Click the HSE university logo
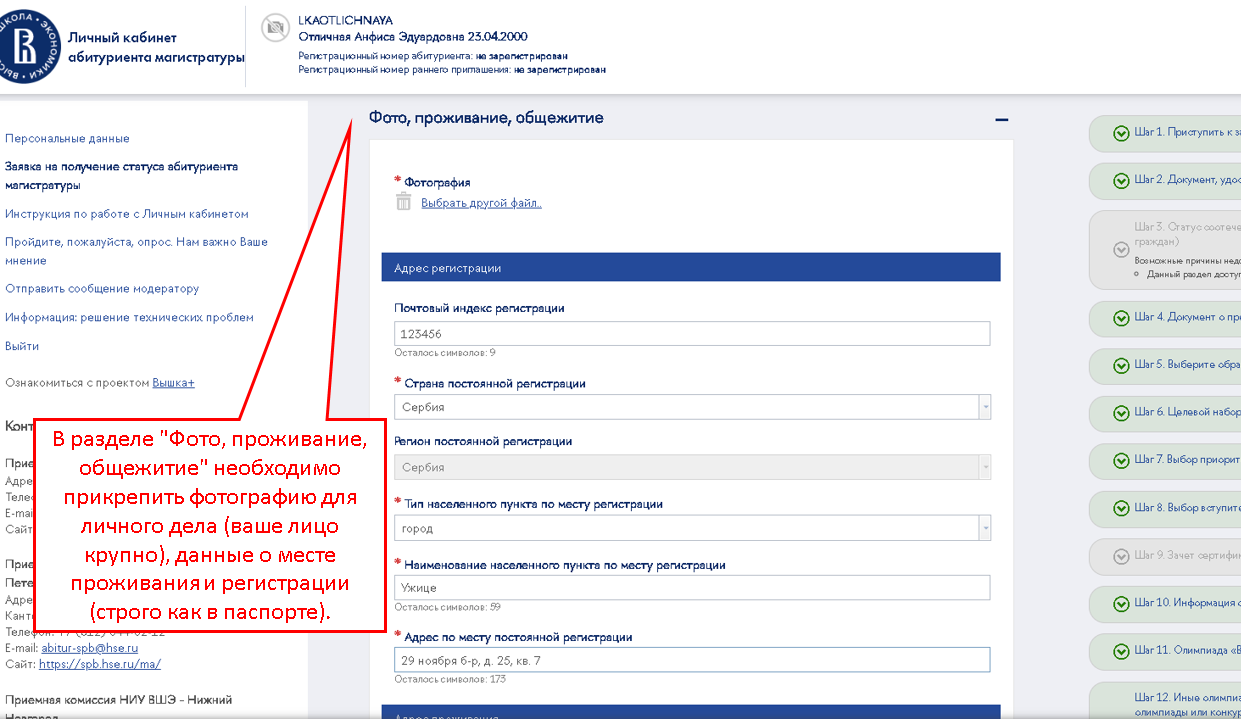Image resolution: width=1241 pixels, height=719 pixels. (x=30, y=46)
